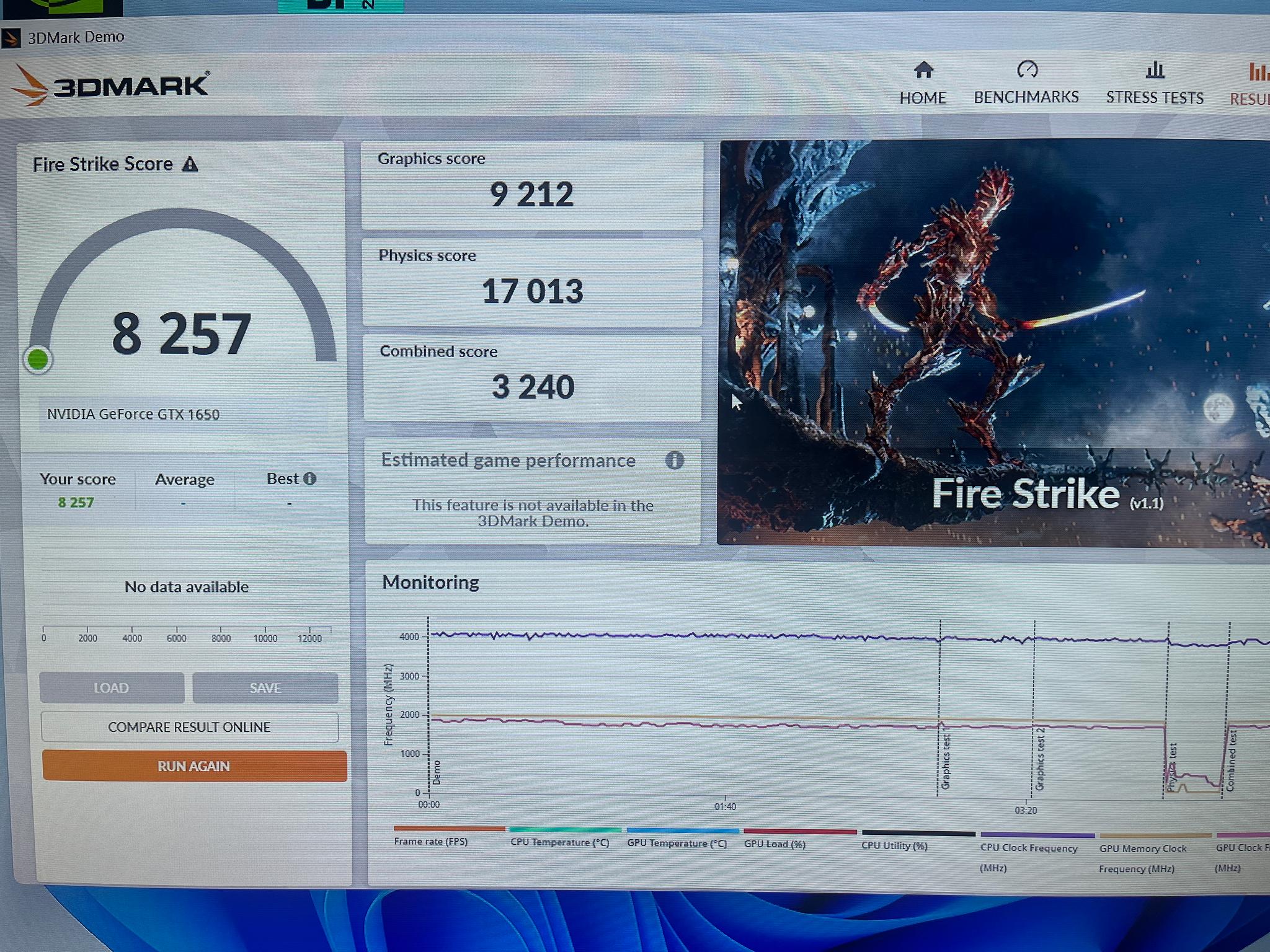Click the LOAD button
This screenshot has height=952, width=1270.
[112, 688]
